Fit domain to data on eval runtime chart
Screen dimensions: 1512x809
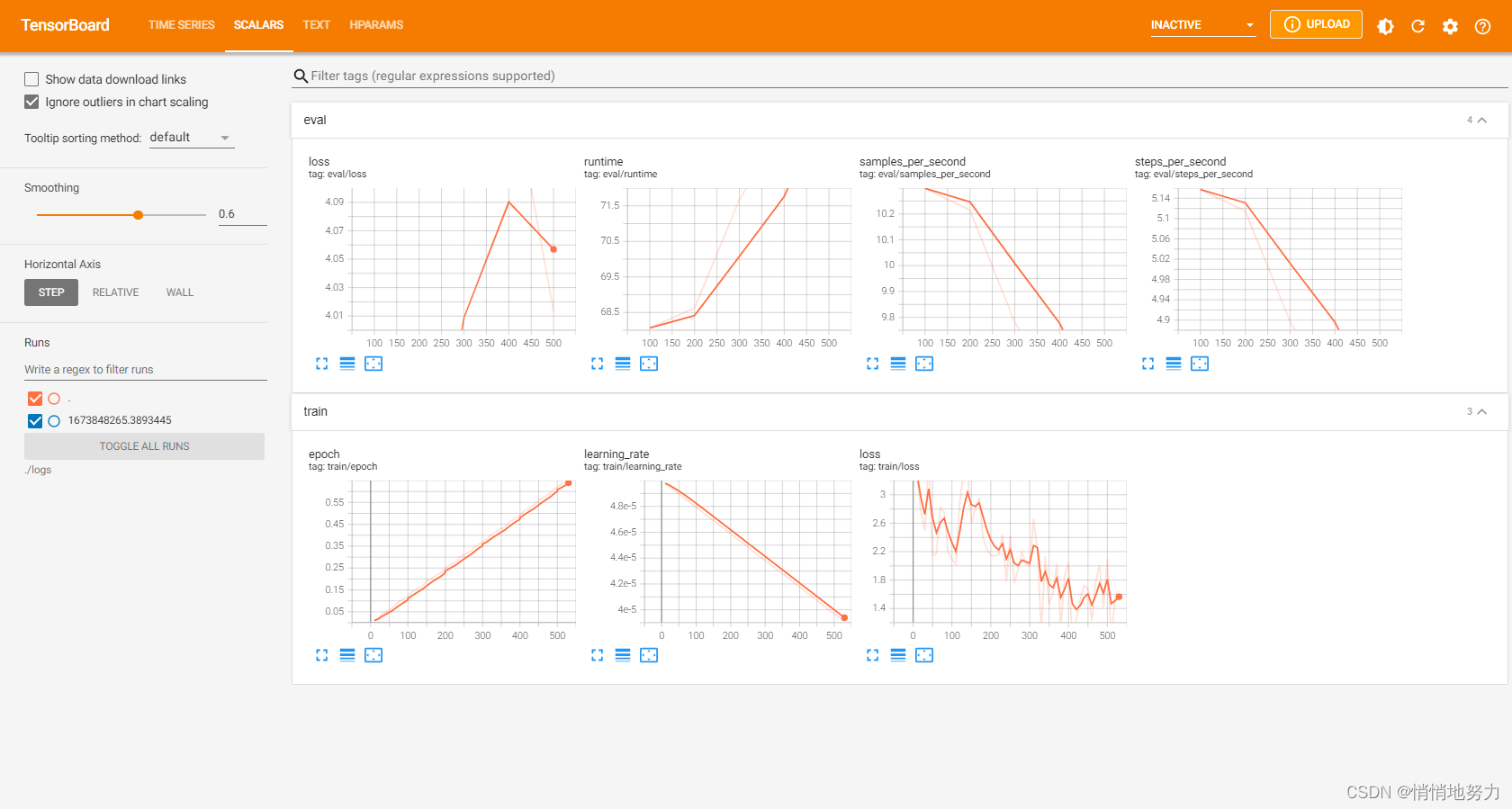click(x=649, y=364)
